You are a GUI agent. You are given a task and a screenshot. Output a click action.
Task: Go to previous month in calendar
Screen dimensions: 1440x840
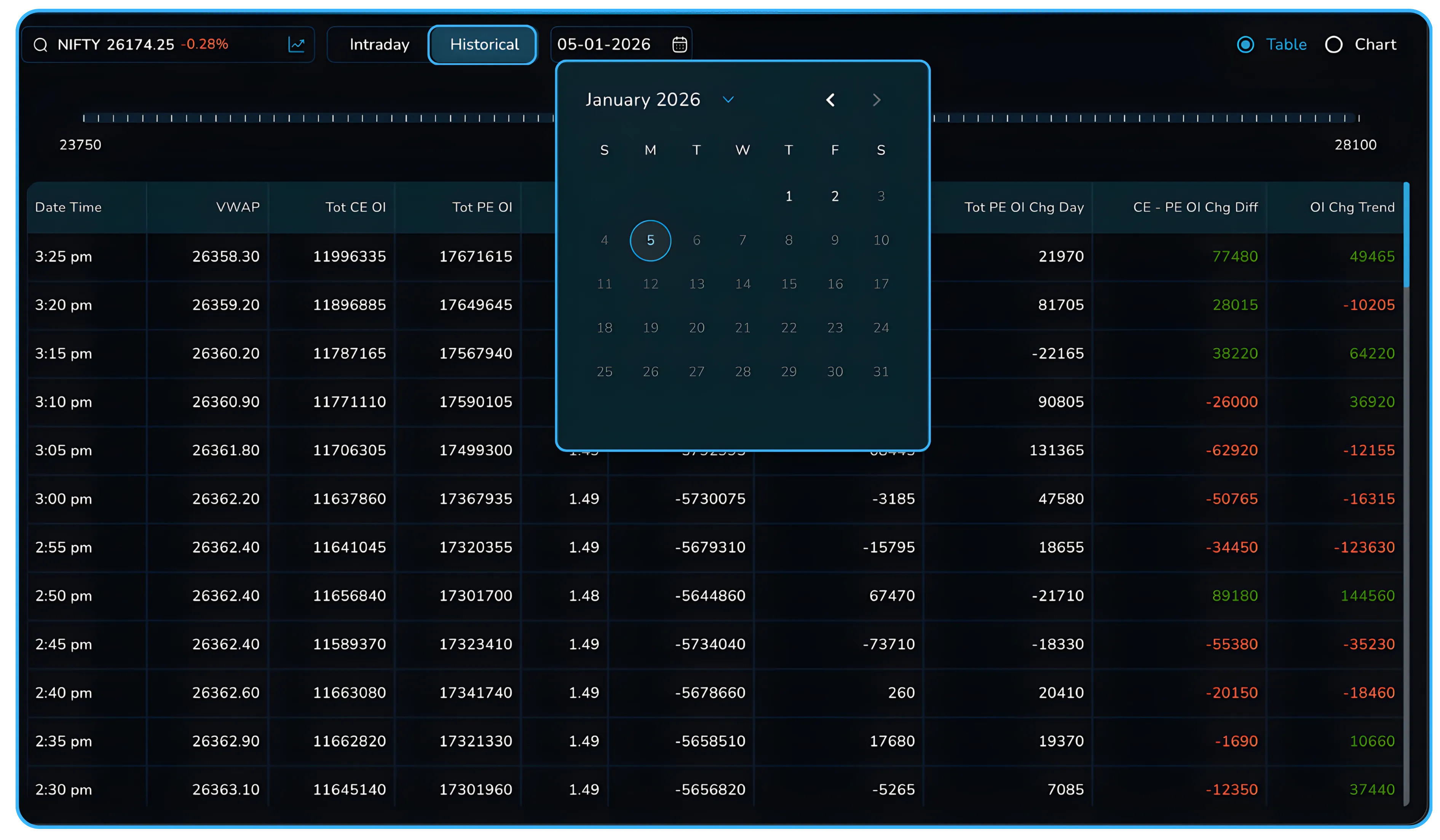(830, 100)
